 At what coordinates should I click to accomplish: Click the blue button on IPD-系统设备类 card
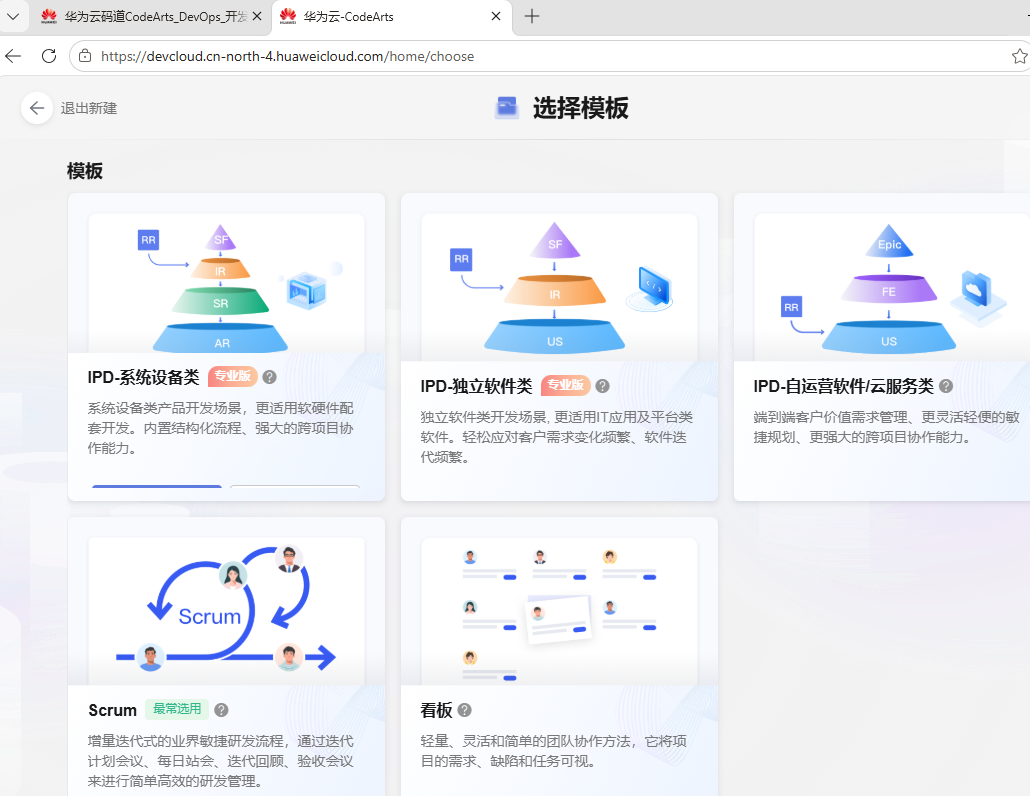point(157,487)
